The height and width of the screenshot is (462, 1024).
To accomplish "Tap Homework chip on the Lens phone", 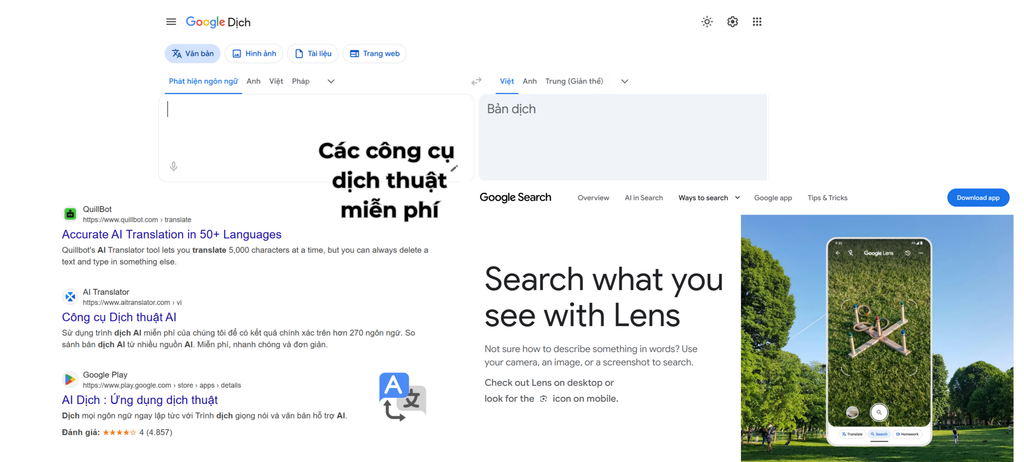I will point(908,434).
